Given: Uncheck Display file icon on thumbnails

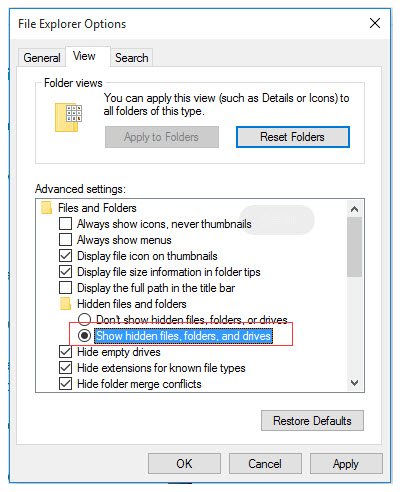Looking at the screenshot, I should [65, 256].
